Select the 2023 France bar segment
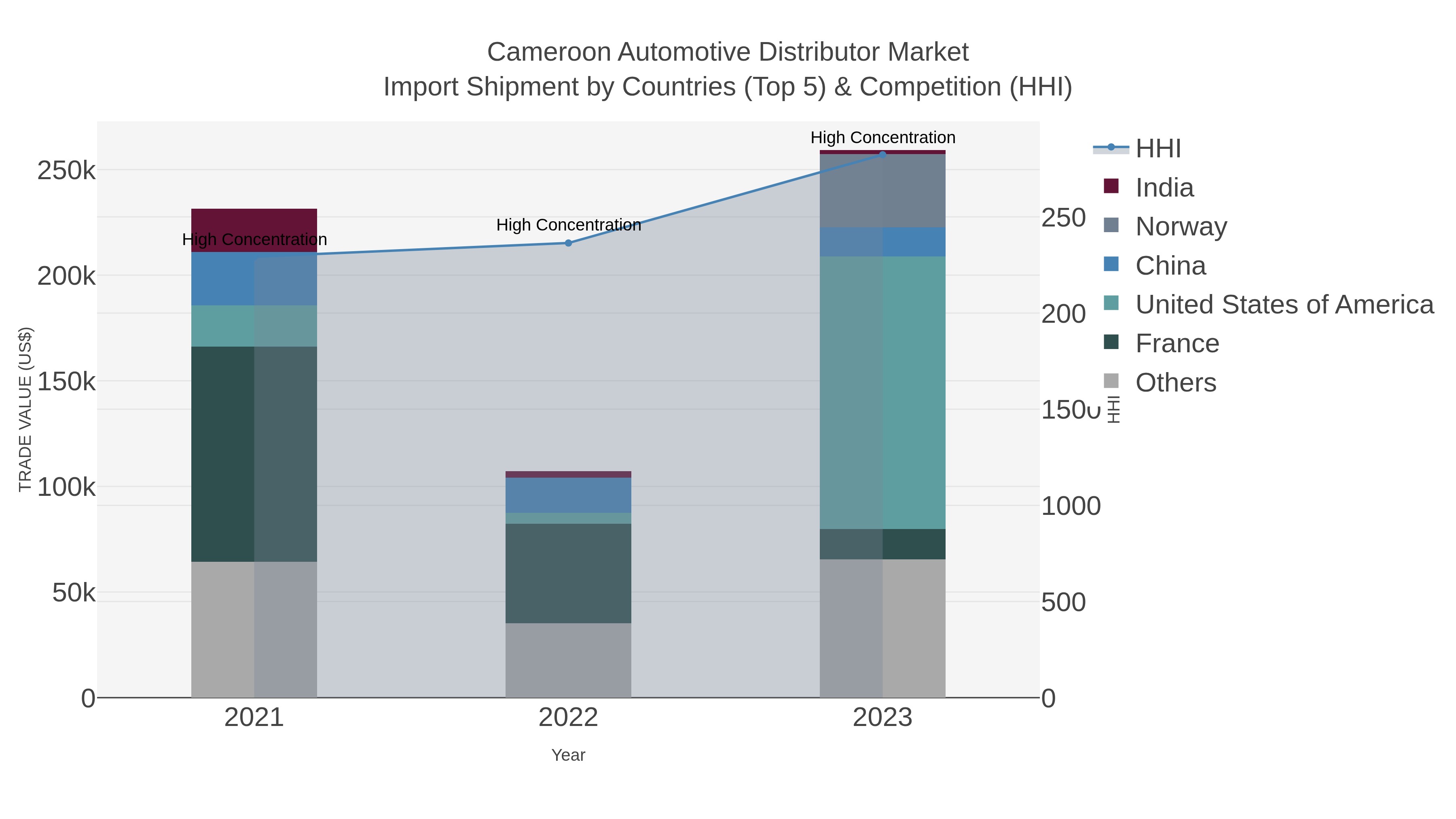This screenshot has width=1456, height=819. [883, 544]
